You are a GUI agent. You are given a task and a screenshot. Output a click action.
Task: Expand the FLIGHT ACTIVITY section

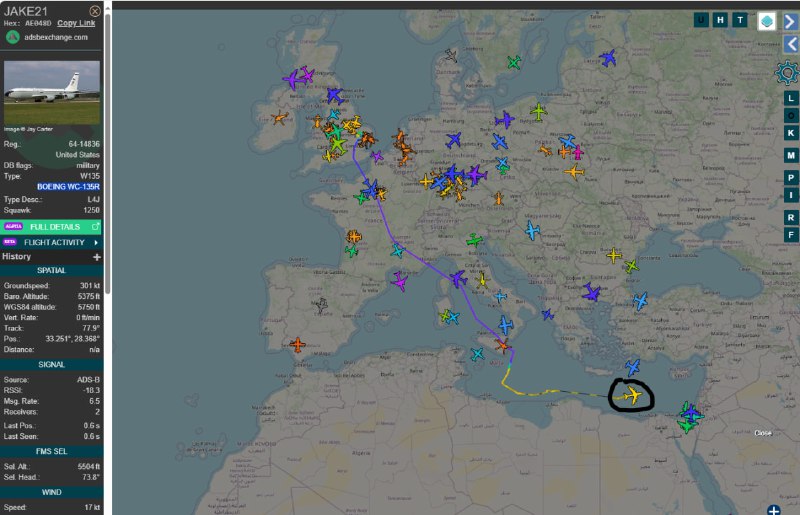pyautogui.click(x=52, y=242)
